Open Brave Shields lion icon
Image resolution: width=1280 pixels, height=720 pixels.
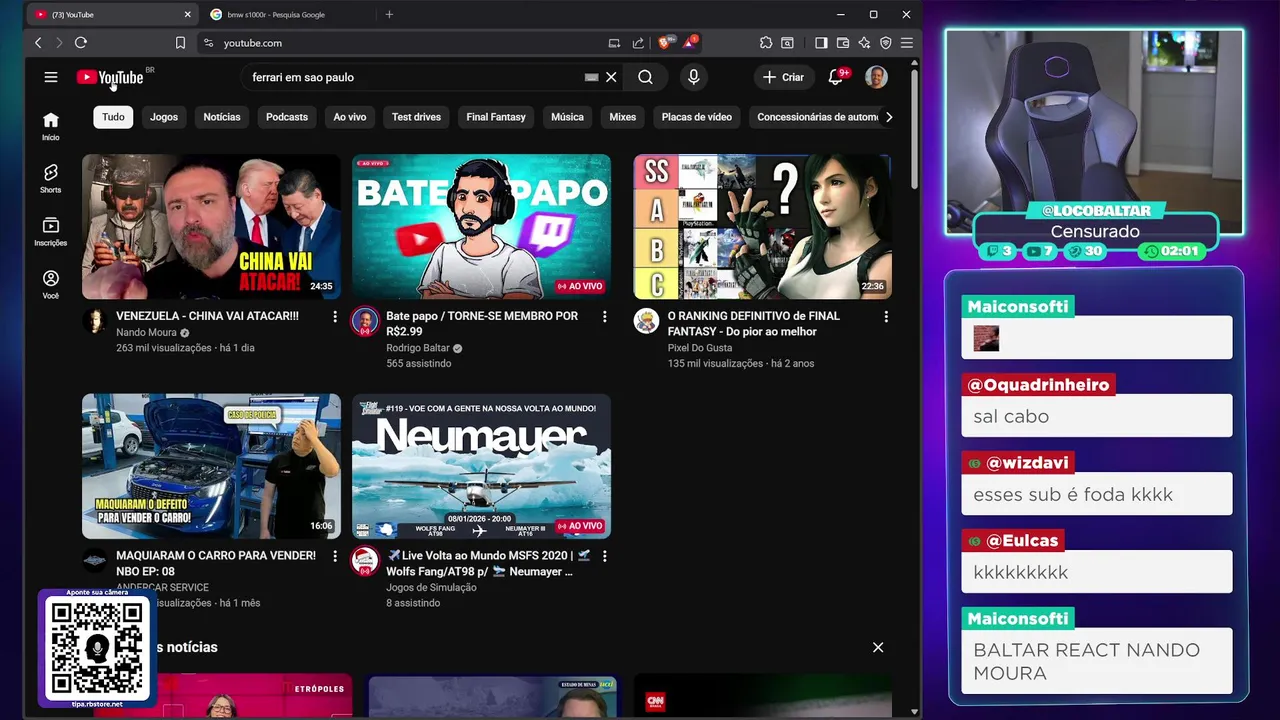(665, 43)
